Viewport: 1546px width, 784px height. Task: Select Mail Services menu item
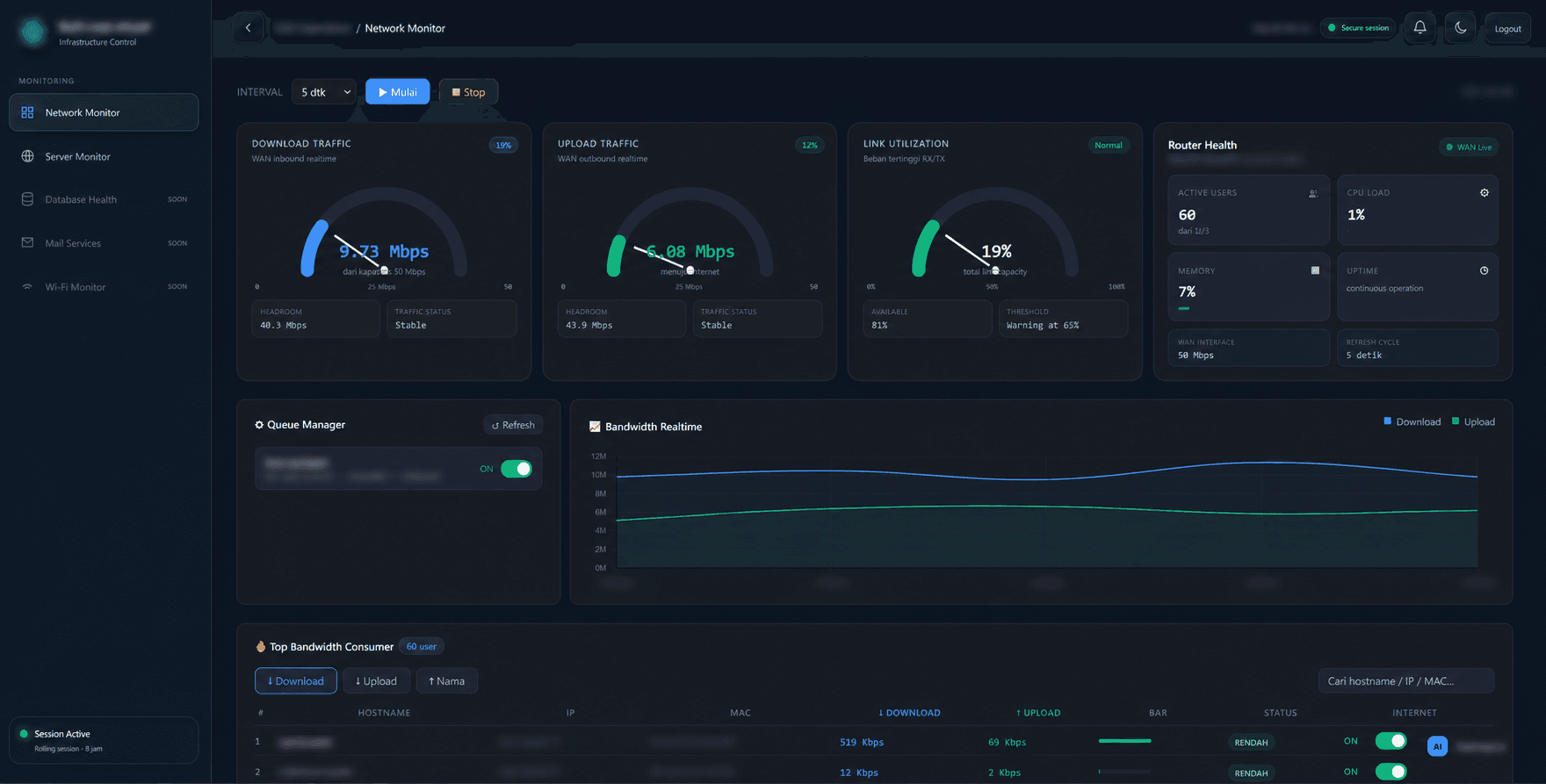click(104, 243)
